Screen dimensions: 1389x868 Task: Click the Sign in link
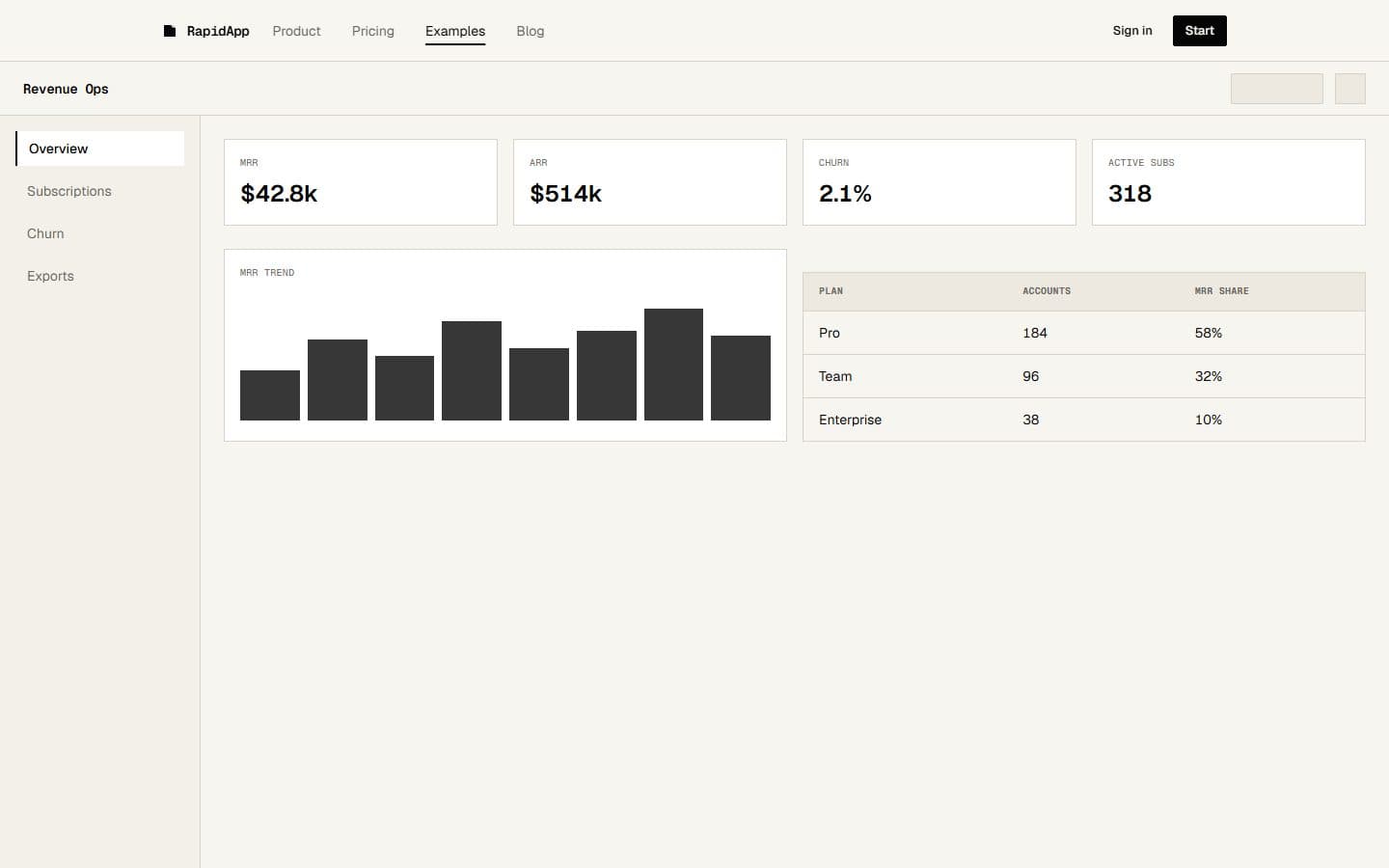1132,31
